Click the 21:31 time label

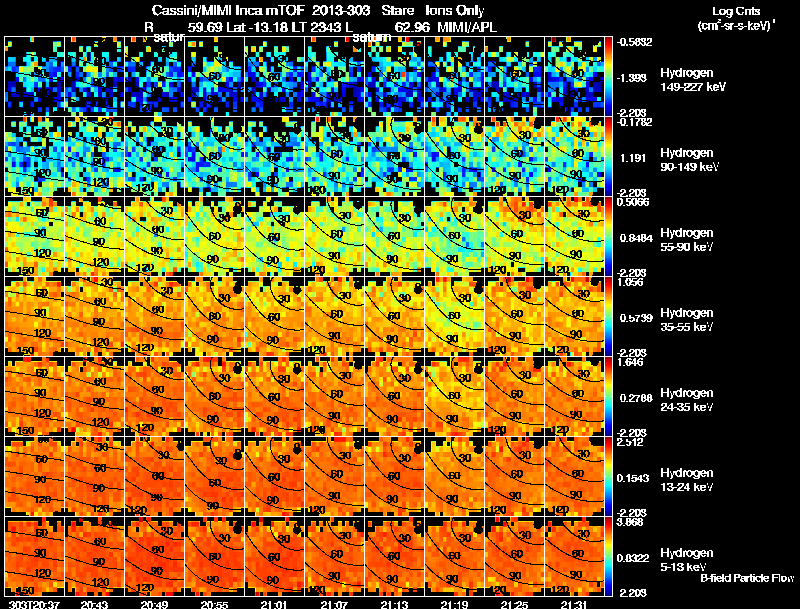574,604
